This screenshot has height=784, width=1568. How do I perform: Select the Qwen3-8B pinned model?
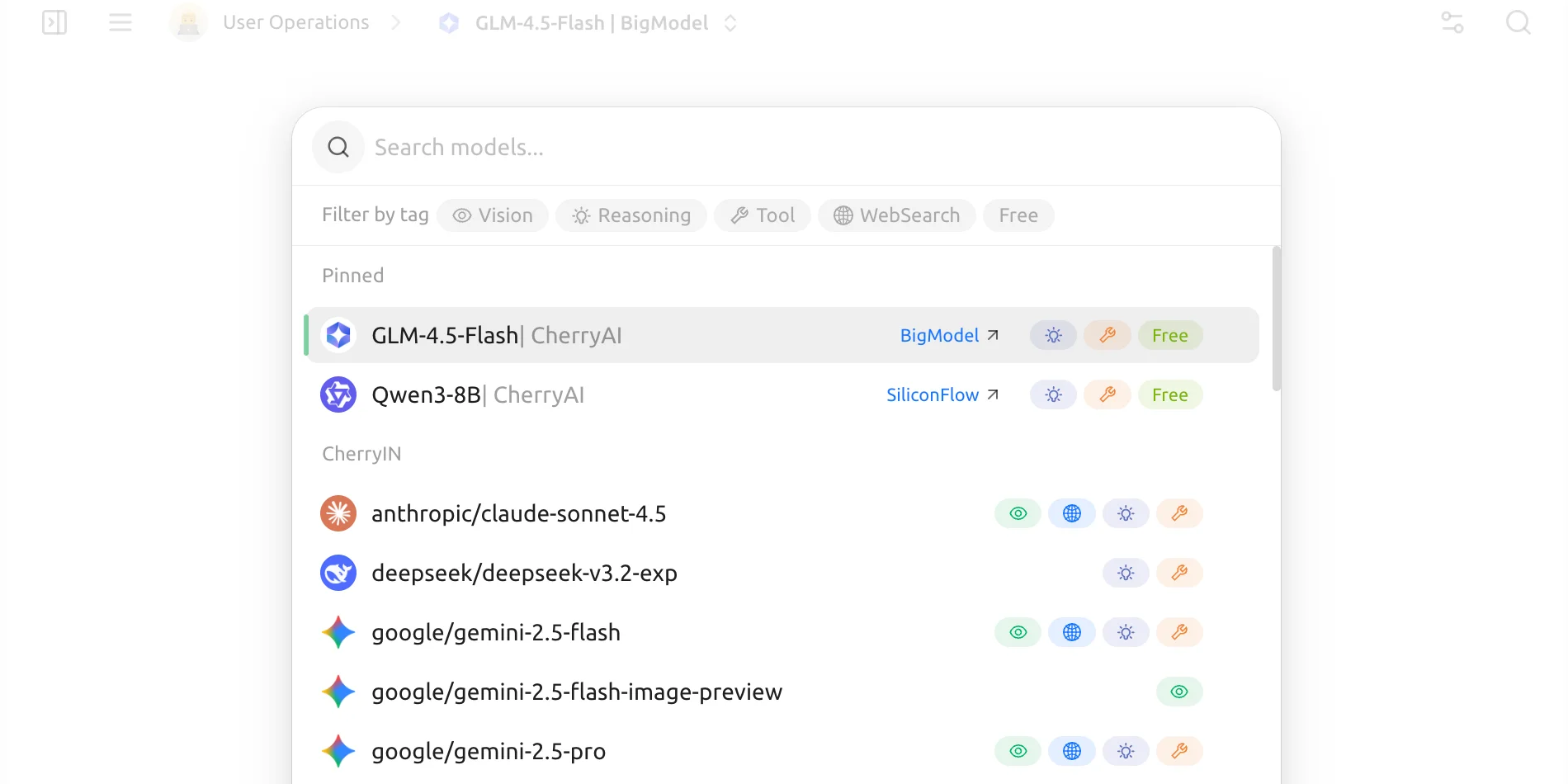tap(782, 394)
